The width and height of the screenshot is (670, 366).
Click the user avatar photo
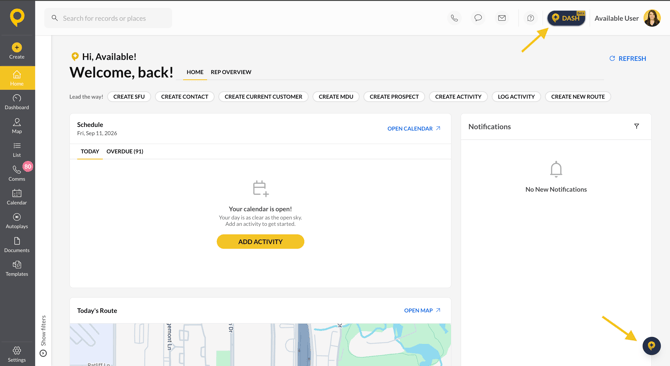point(652,18)
